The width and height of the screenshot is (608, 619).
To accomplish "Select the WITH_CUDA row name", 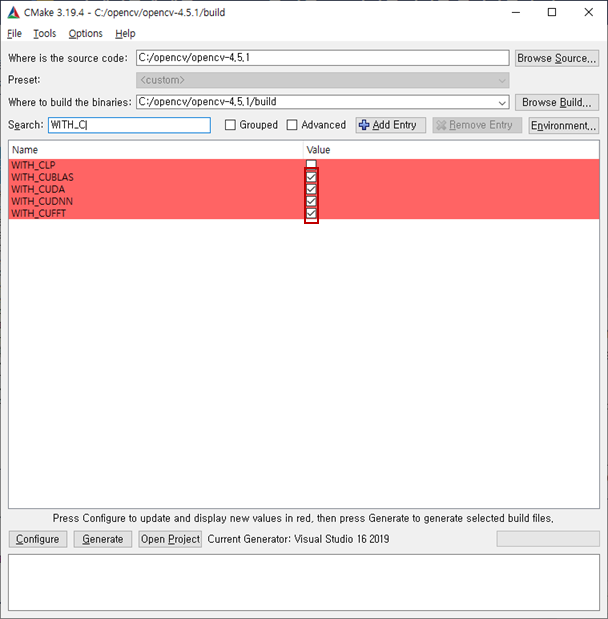I will 38,189.
